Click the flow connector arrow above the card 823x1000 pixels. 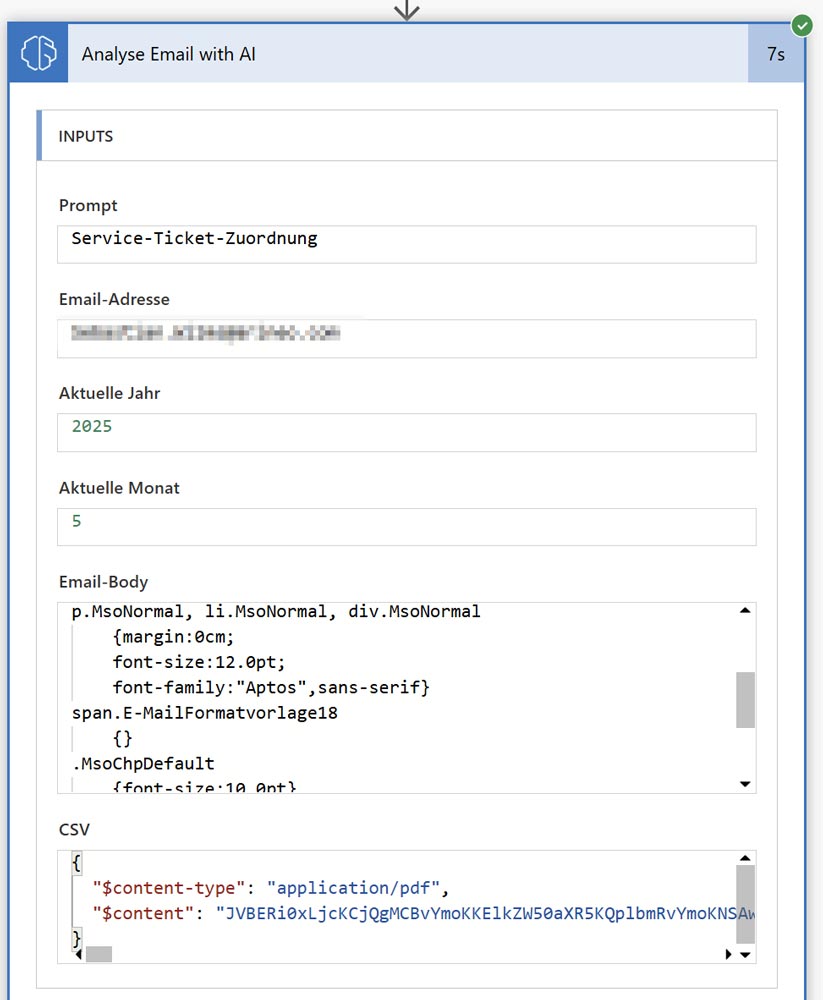(406, 10)
